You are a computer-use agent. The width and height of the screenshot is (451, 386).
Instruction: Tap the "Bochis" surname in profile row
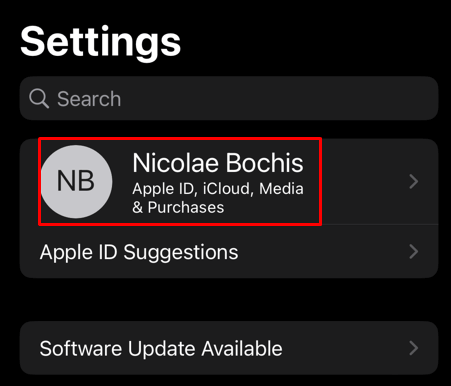pyautogui.click(x=265, y=163)
